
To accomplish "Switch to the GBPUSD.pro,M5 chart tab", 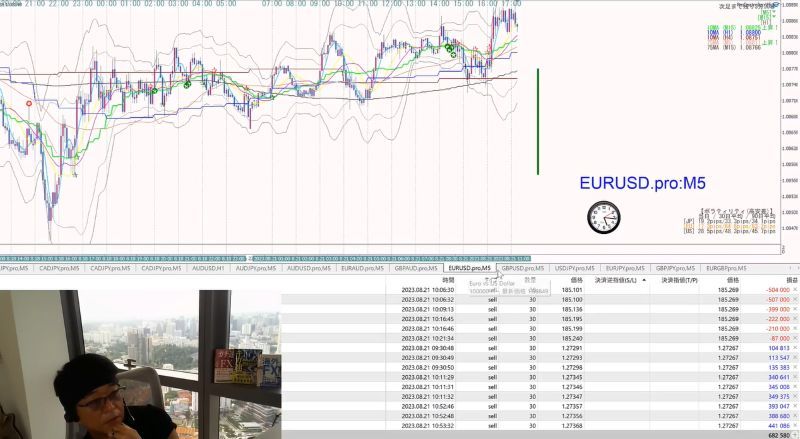I will coord(522,268).
